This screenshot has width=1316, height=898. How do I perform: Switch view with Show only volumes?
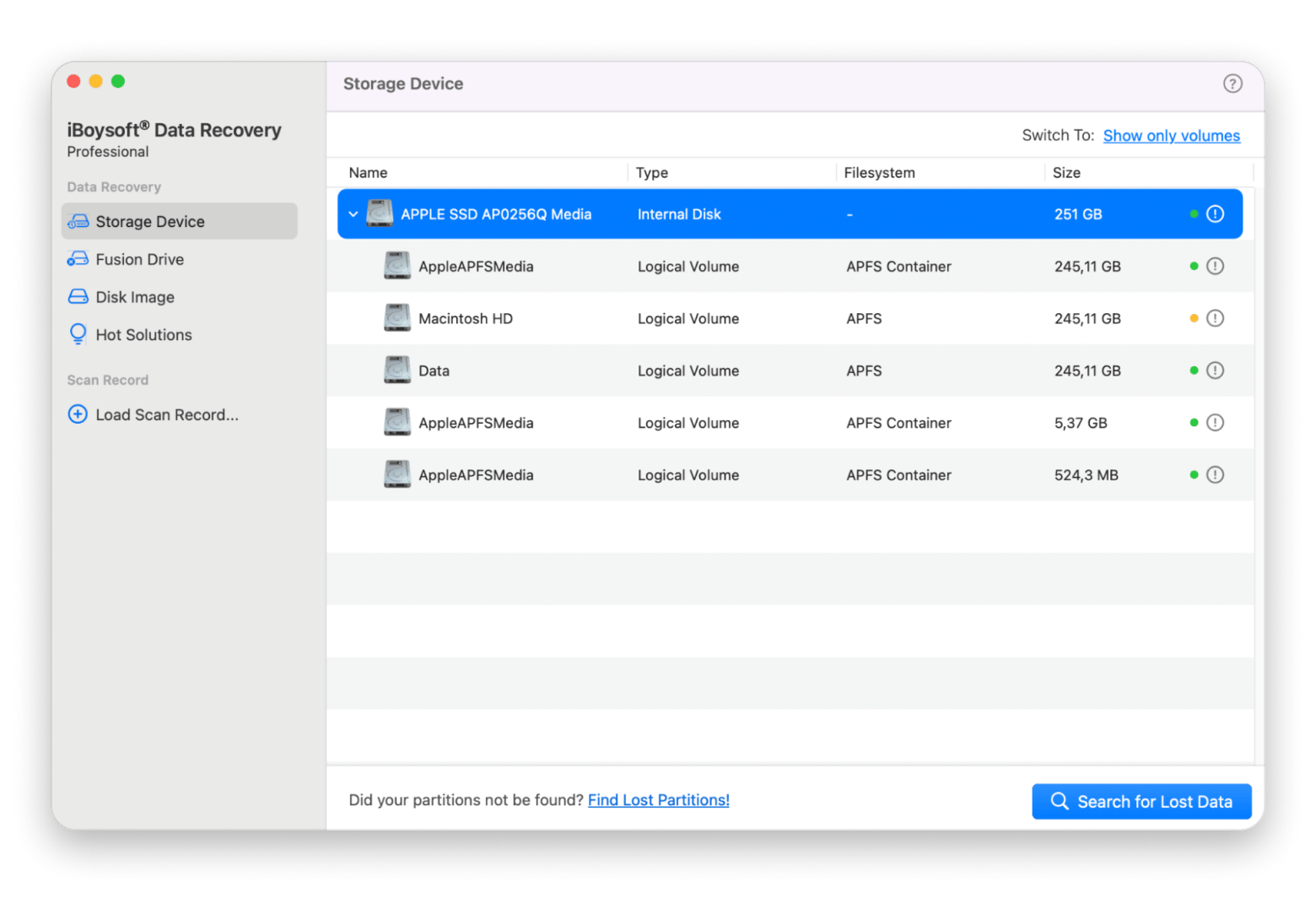pos(1171,135)
